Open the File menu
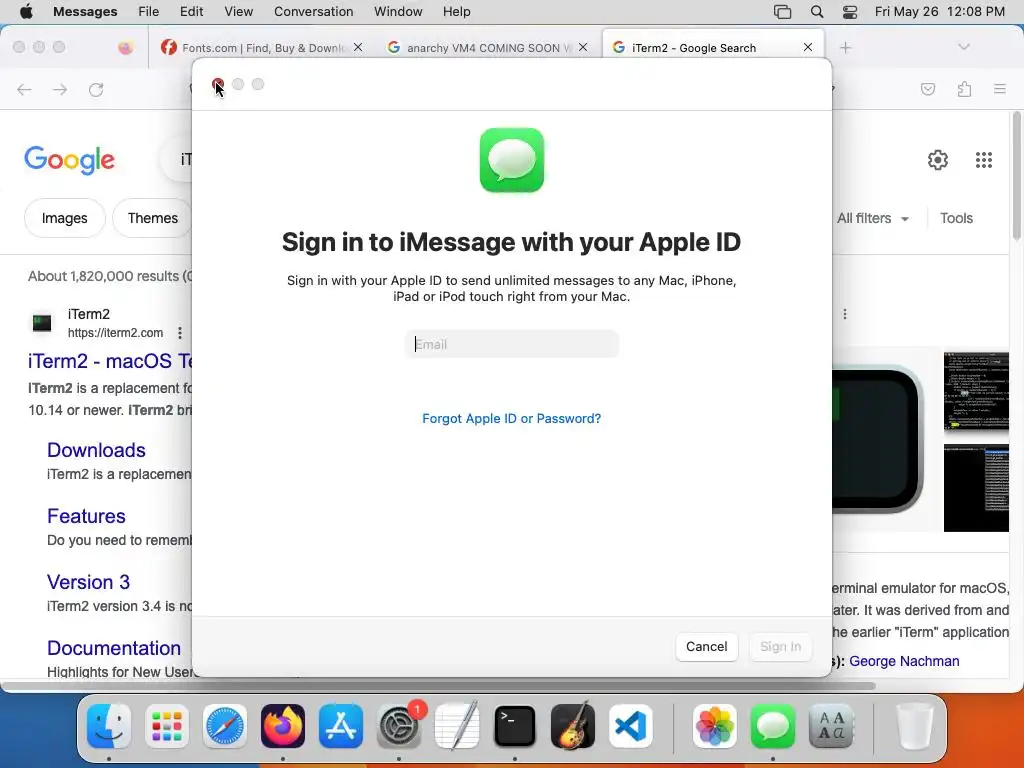1024x768 pixels. [x=149, y=12]
